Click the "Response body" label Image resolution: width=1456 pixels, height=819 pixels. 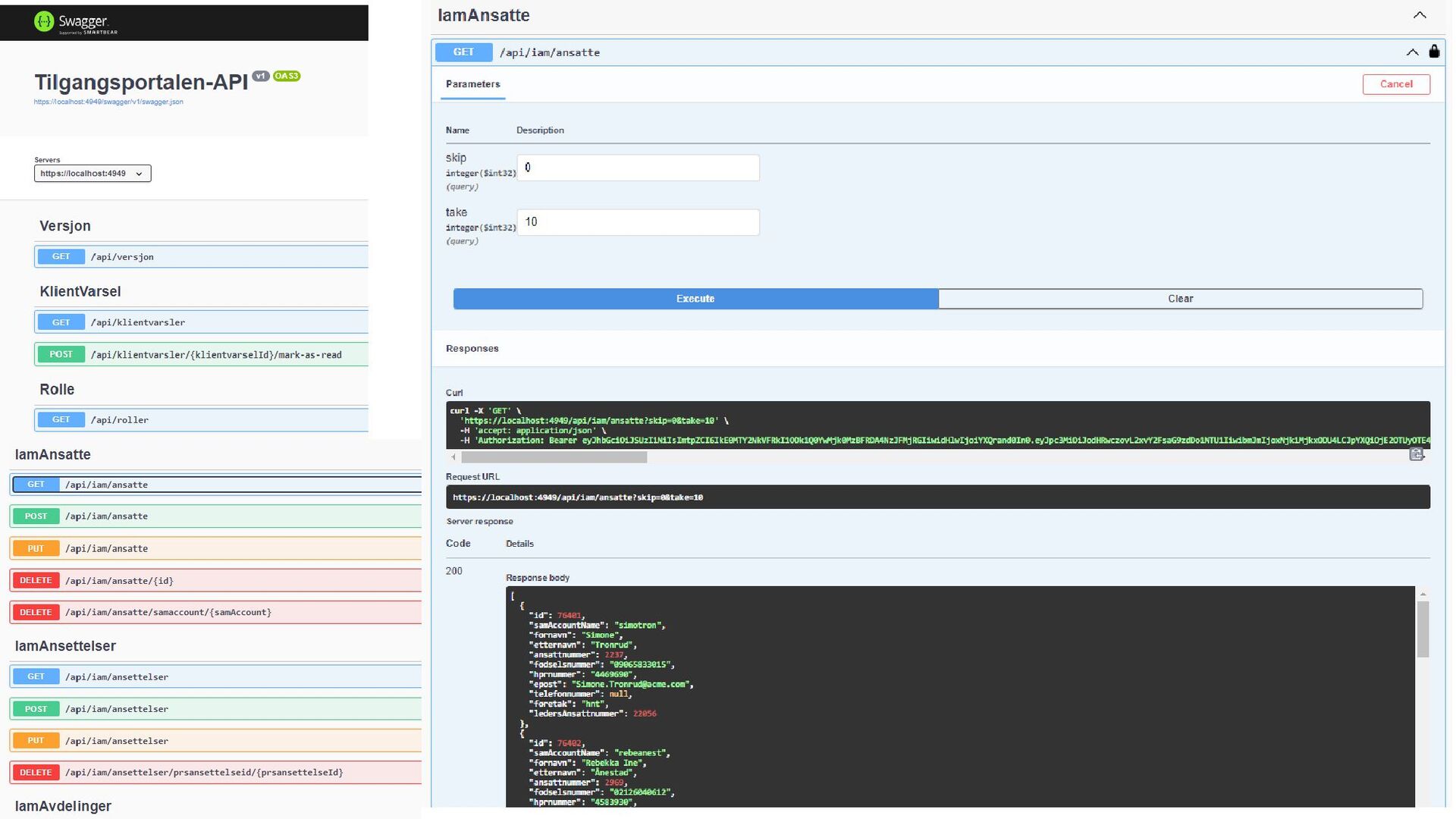538,578
